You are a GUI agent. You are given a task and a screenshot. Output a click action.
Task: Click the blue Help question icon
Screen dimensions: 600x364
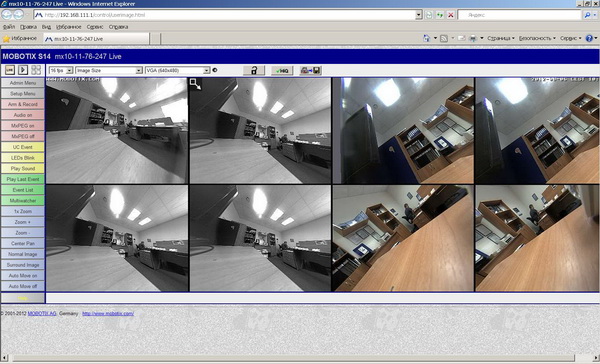coord(589,38)
